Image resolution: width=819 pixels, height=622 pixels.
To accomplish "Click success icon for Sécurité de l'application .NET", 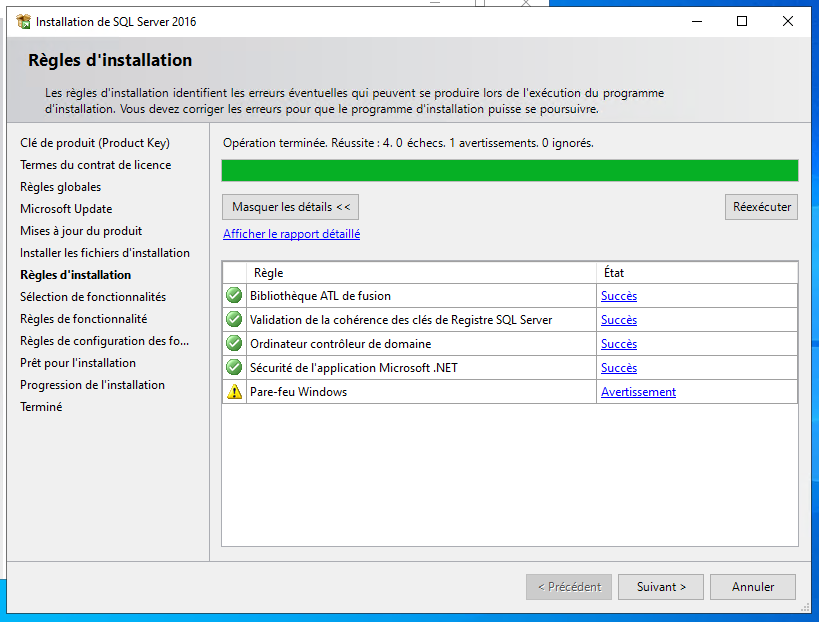I will click(x=234, y=367).
